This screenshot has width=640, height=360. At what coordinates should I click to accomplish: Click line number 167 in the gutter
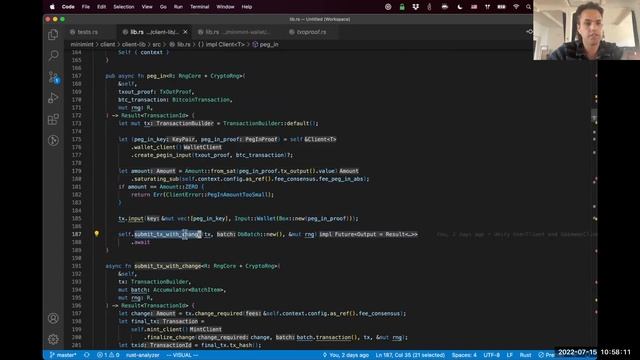76,76
